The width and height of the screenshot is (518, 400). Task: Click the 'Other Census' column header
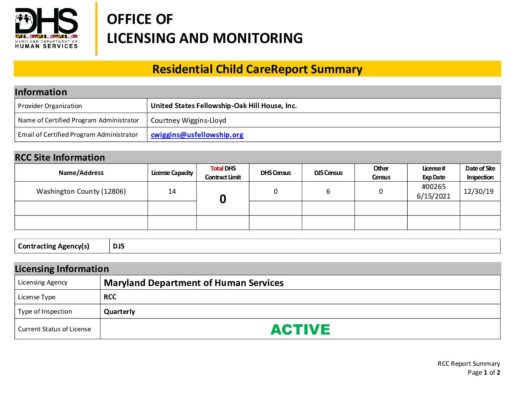coord(381,173)
